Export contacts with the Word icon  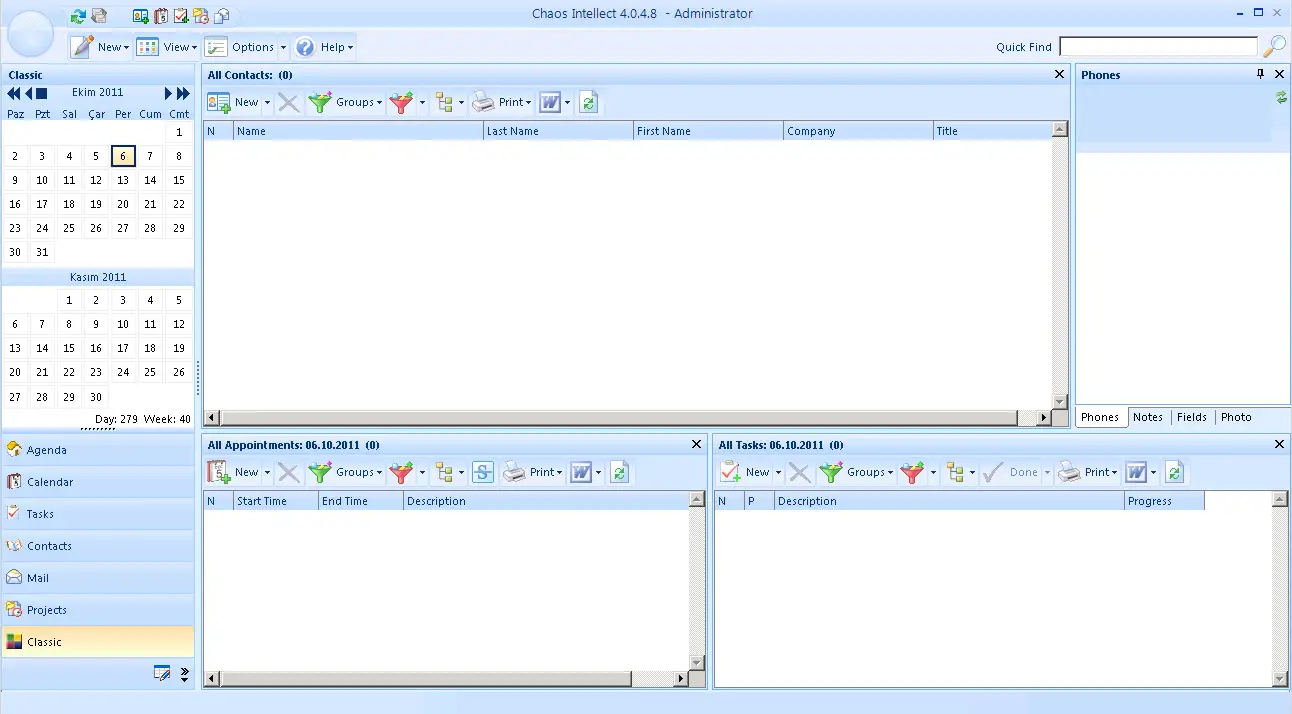pos(550,102)
